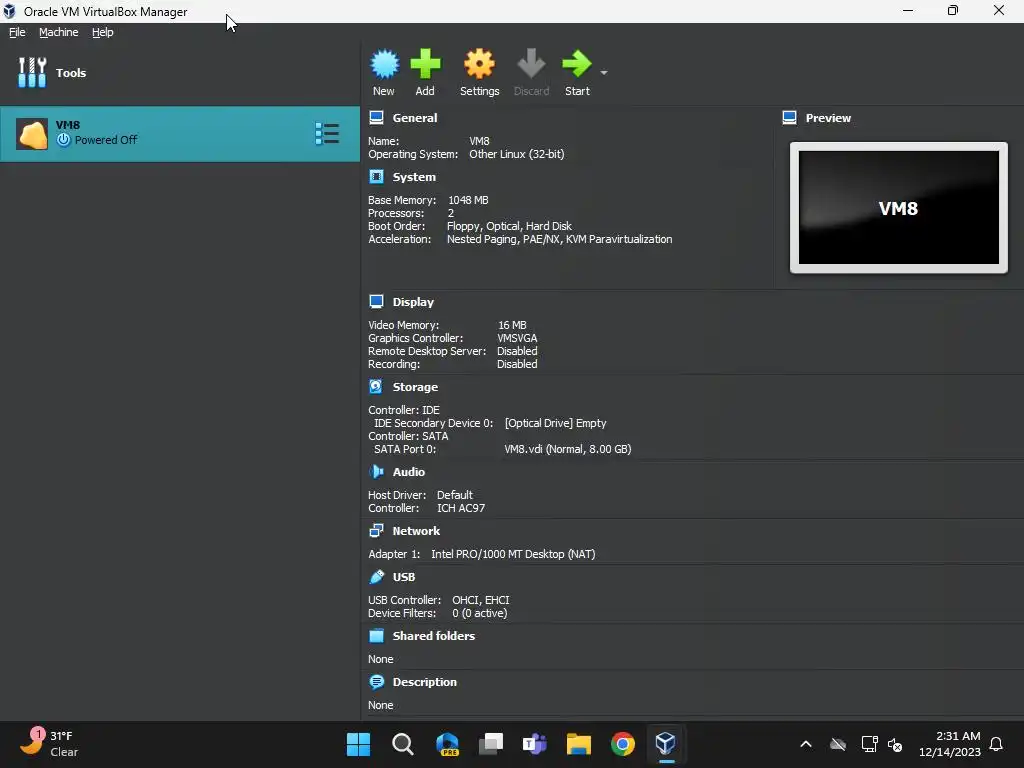The width and height of the screenshot is (1024, 768).
Task: Click Base Memory value 1048 MB
Action: point(468,200)
